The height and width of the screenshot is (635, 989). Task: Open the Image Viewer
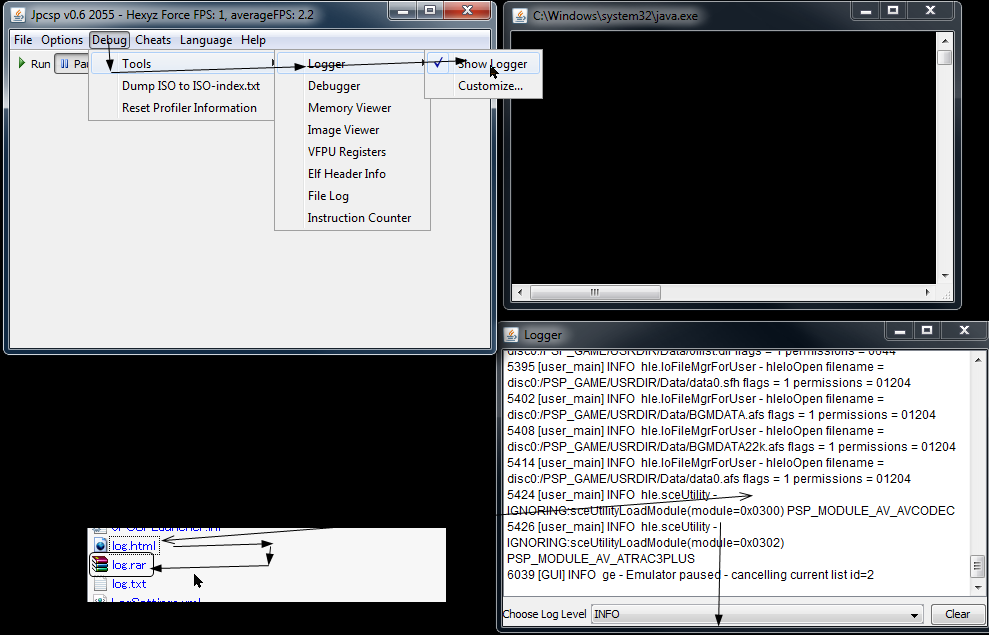pos(353,130)
